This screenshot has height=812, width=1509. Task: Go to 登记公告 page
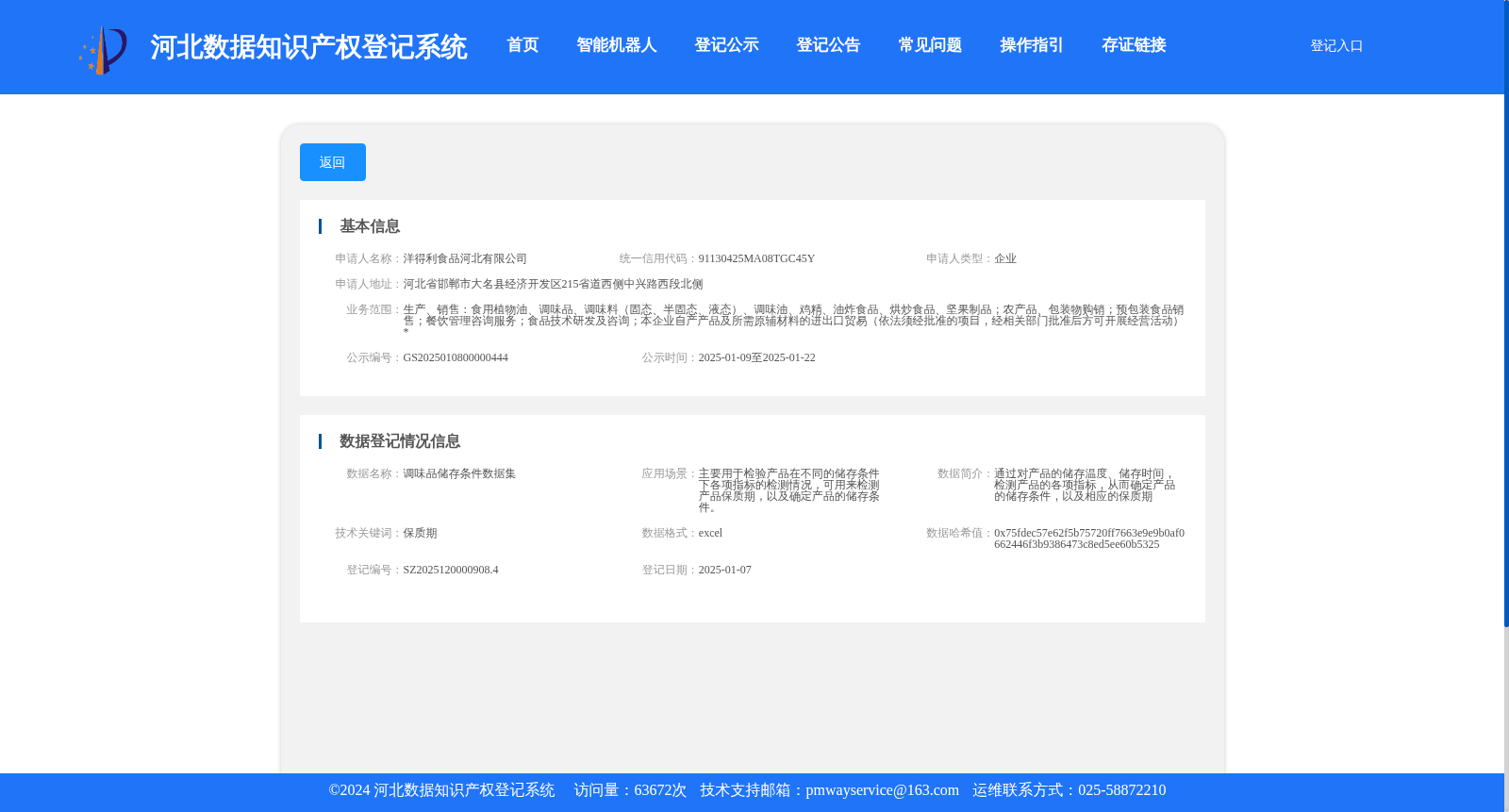point(829,45)
